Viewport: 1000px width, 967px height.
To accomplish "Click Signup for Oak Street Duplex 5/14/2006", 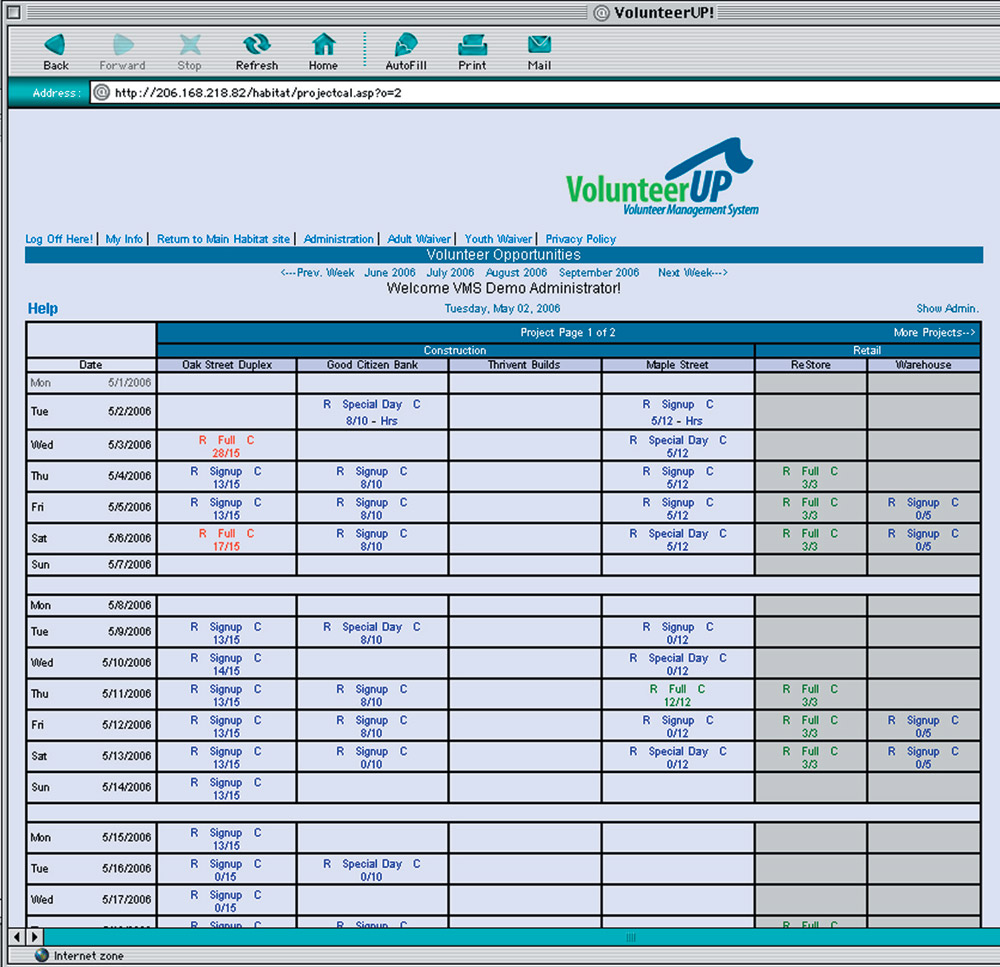I will [x=226, y=783].
